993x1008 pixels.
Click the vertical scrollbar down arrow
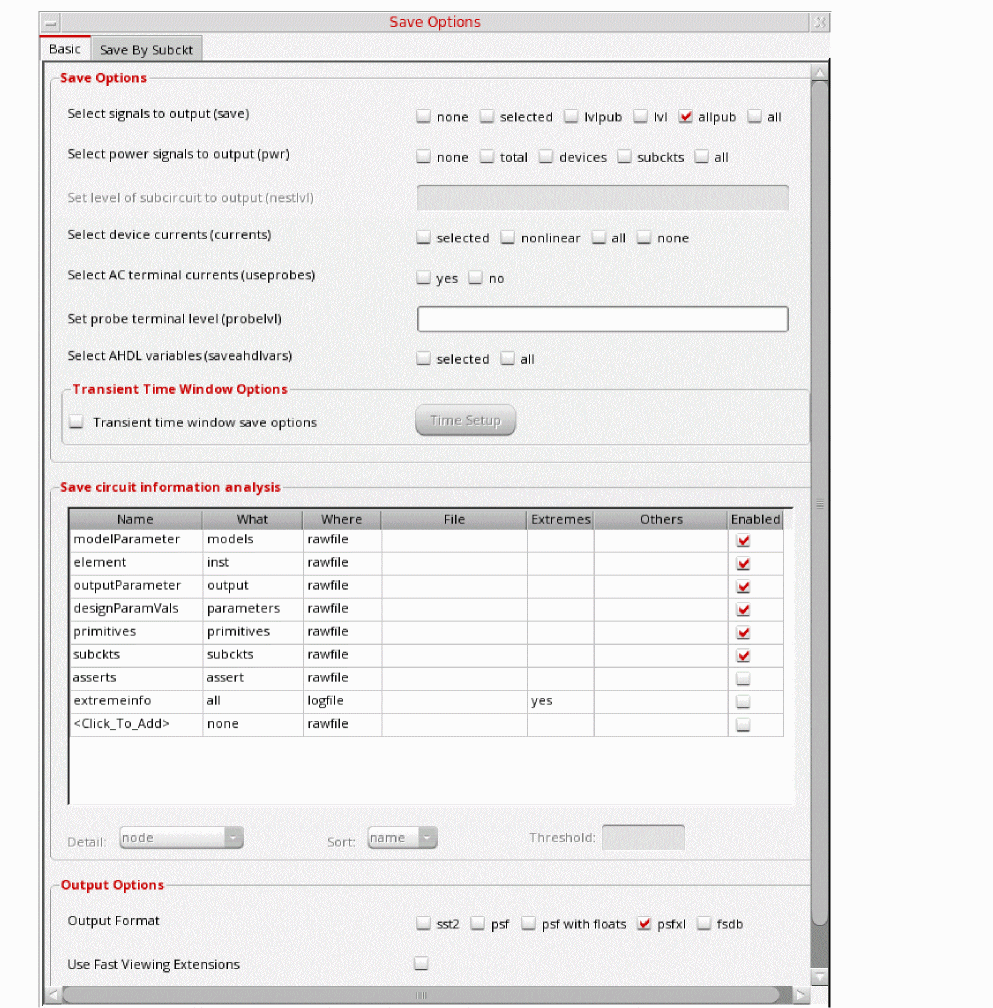click(819, 976)
